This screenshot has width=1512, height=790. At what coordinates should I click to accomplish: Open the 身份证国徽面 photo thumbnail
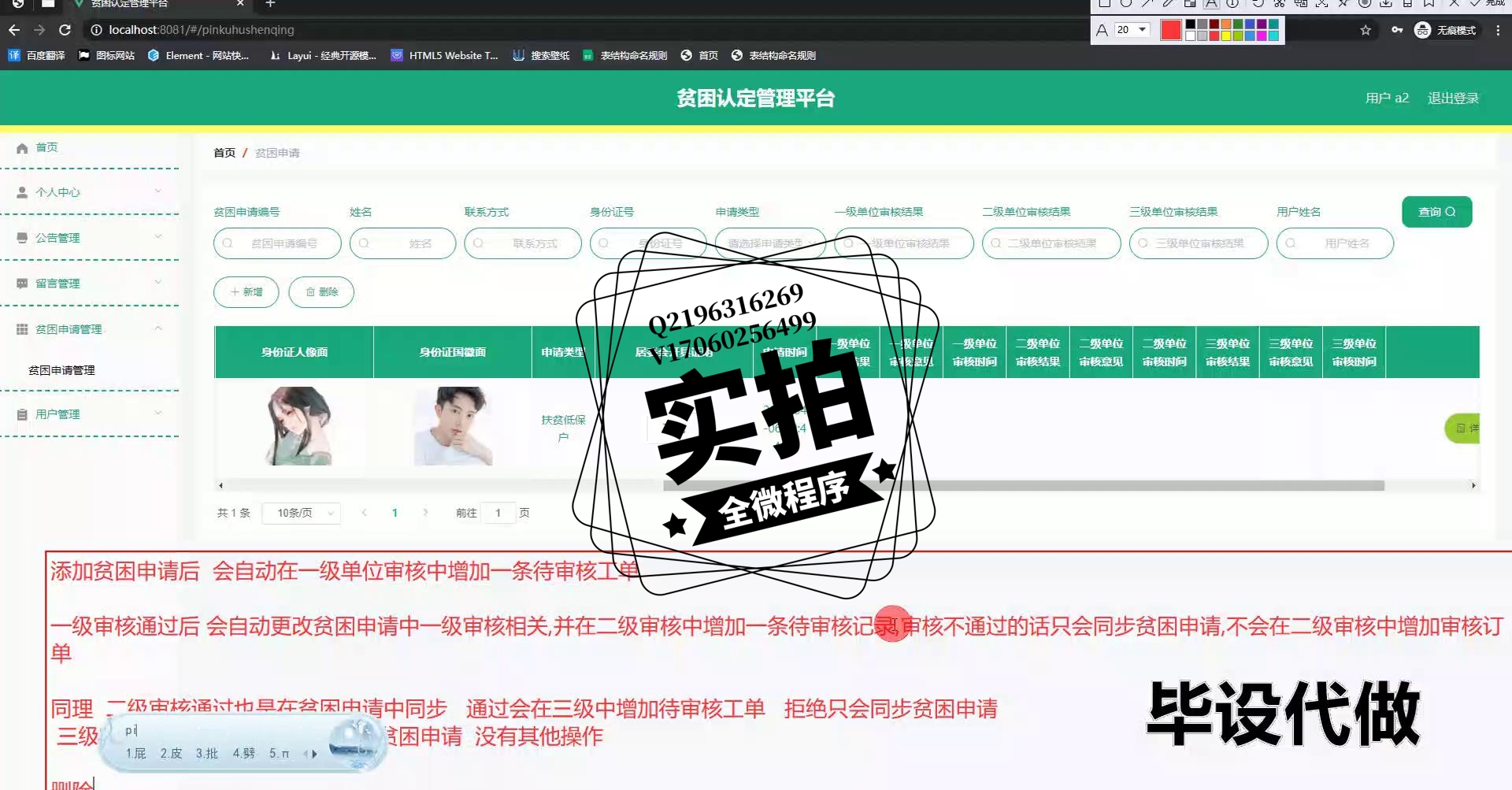point(454,426)
